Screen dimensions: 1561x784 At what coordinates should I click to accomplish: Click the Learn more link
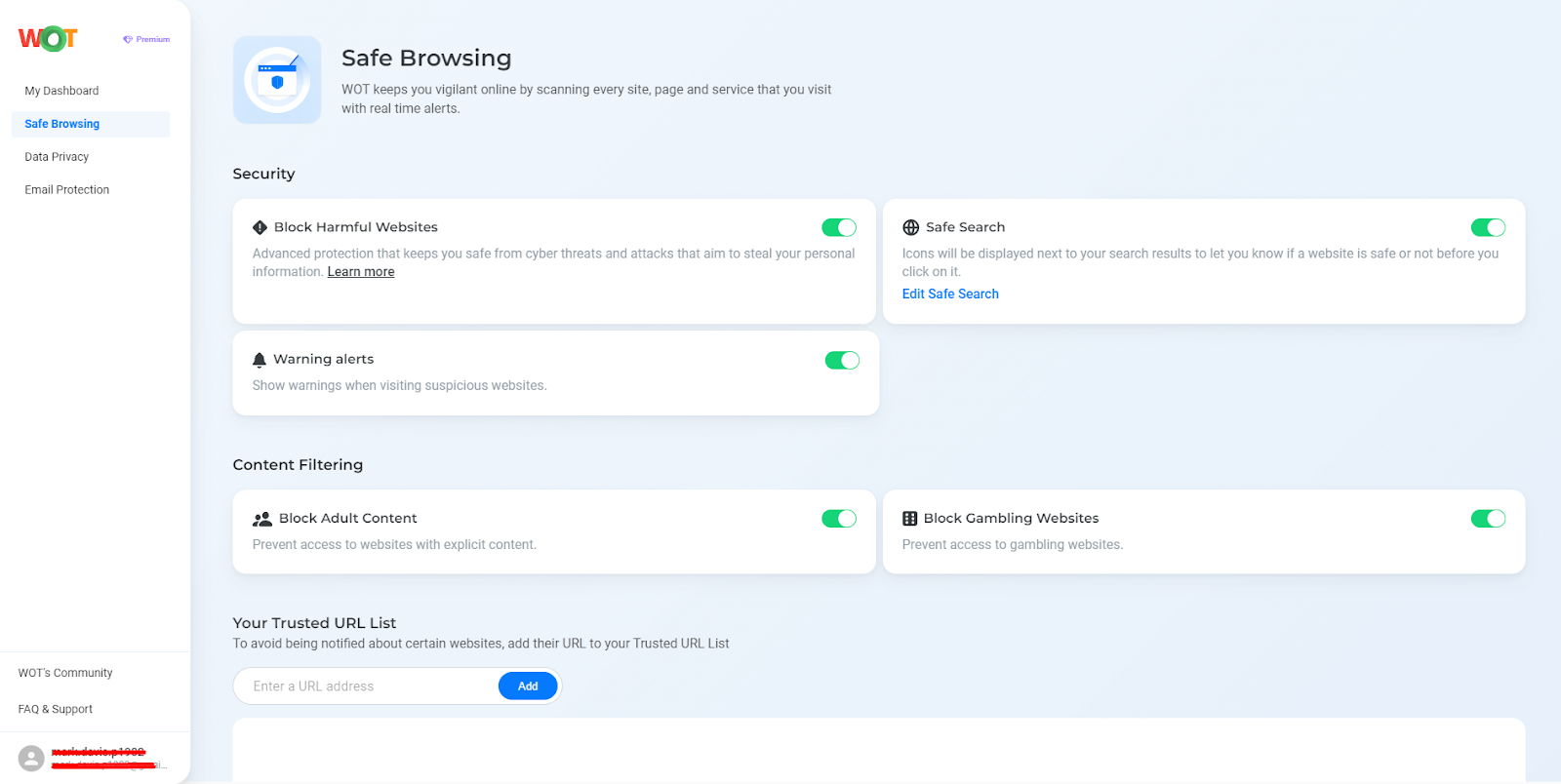361,272
